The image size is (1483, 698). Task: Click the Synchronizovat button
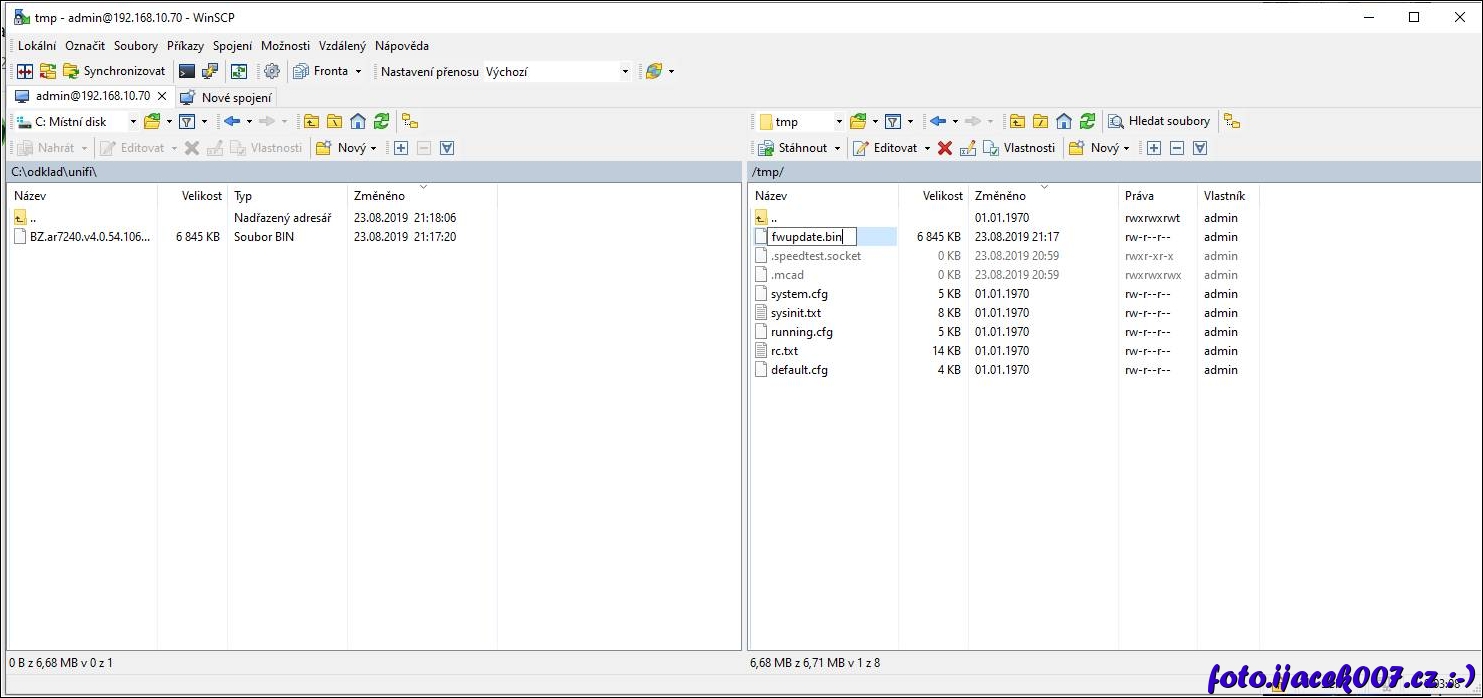pos(114,71)
